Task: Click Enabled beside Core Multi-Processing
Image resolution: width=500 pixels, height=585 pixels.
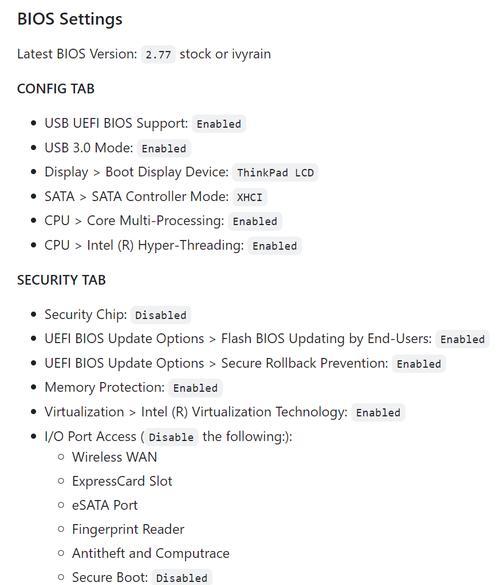Action: tap(255, 221)
